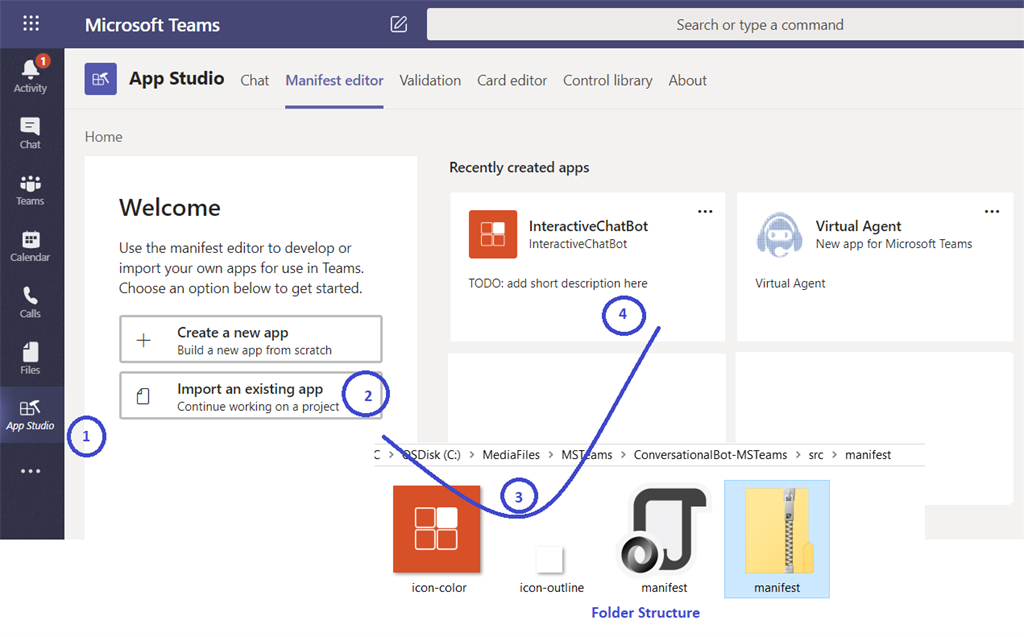Select the manifest zip archive
The height and width of the screenshot is (637, 1024).
pos(777,539)
